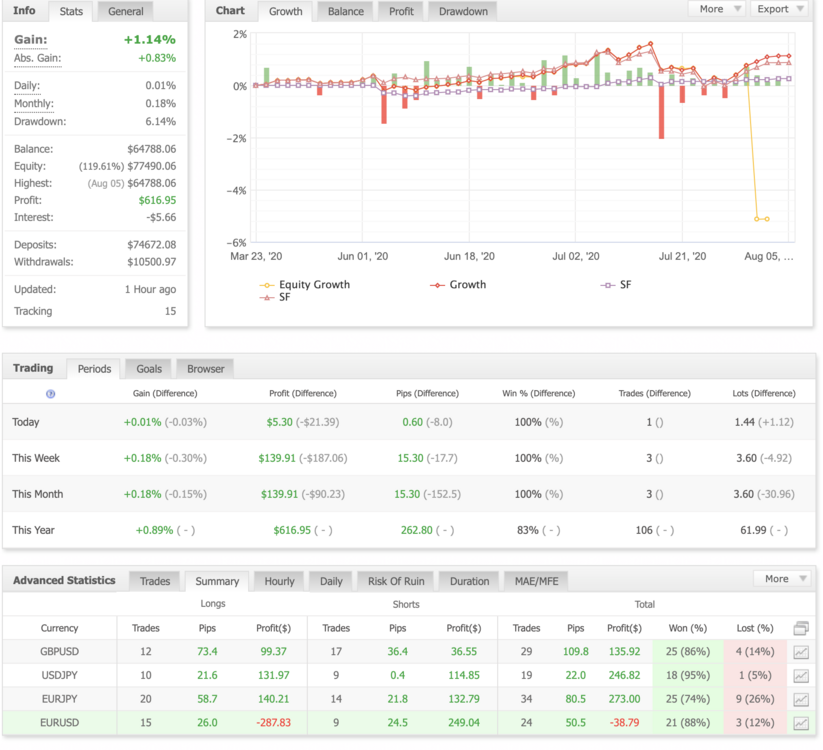823x750 pixels.
Task: Open the Duration statistics tab
Action: [469, 581]
